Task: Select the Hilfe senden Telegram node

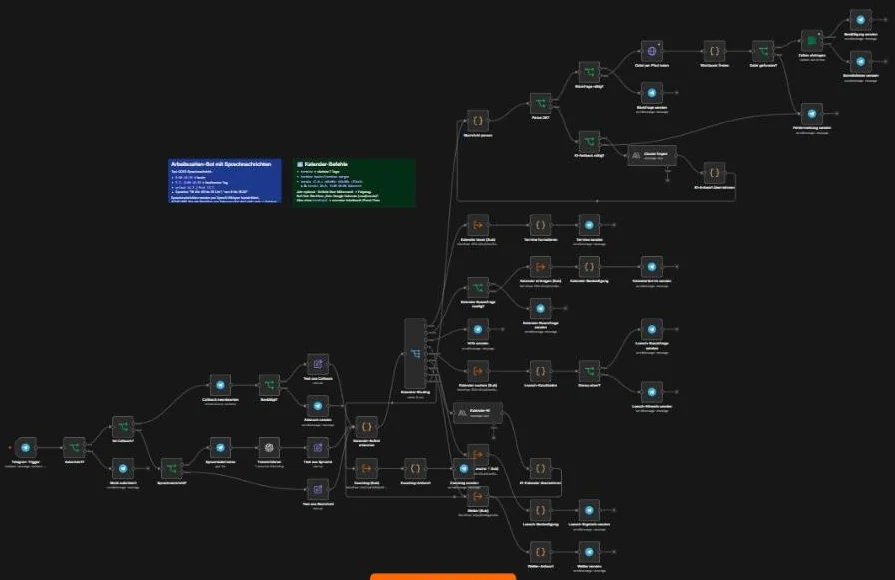Action: click(x=478, y=329)
